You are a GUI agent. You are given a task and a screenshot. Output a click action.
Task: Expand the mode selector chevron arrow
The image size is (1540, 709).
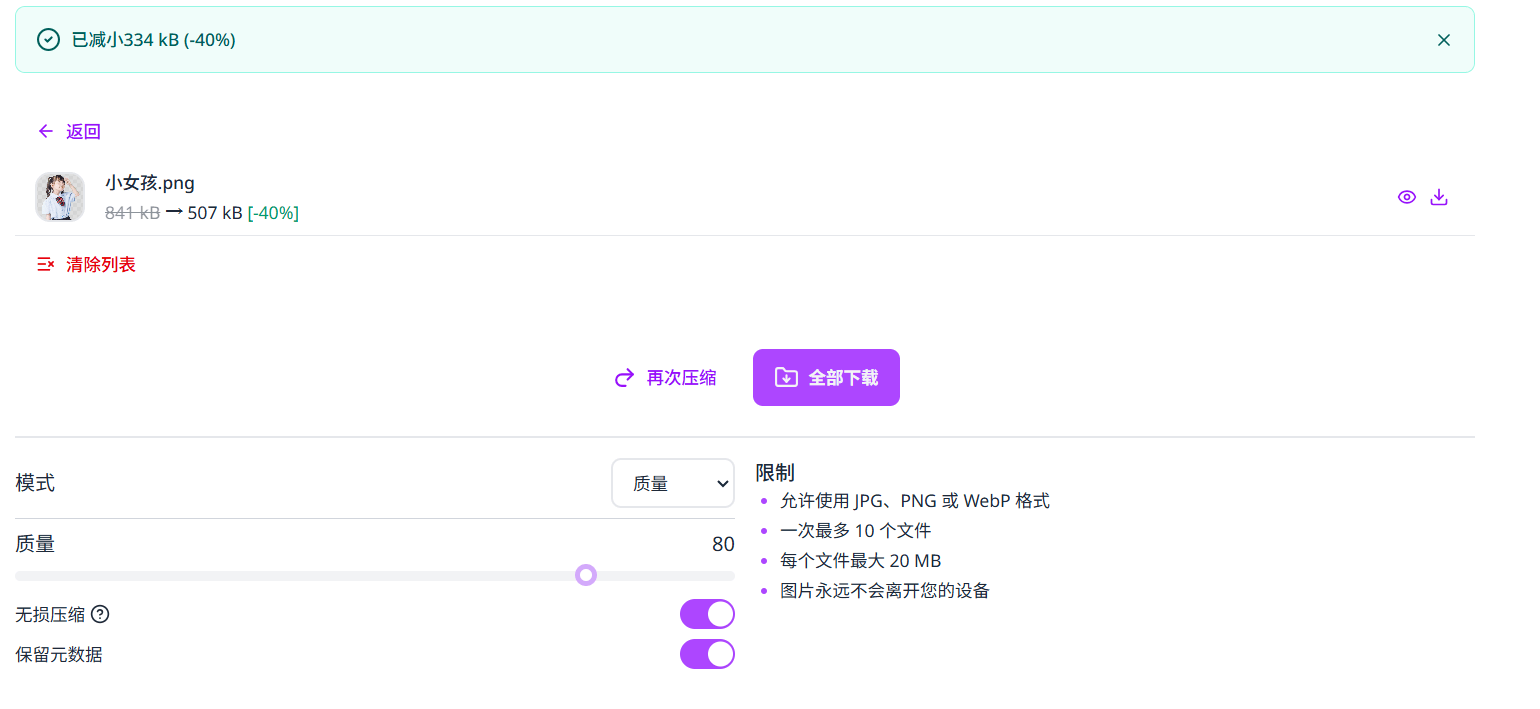[723, 484]
